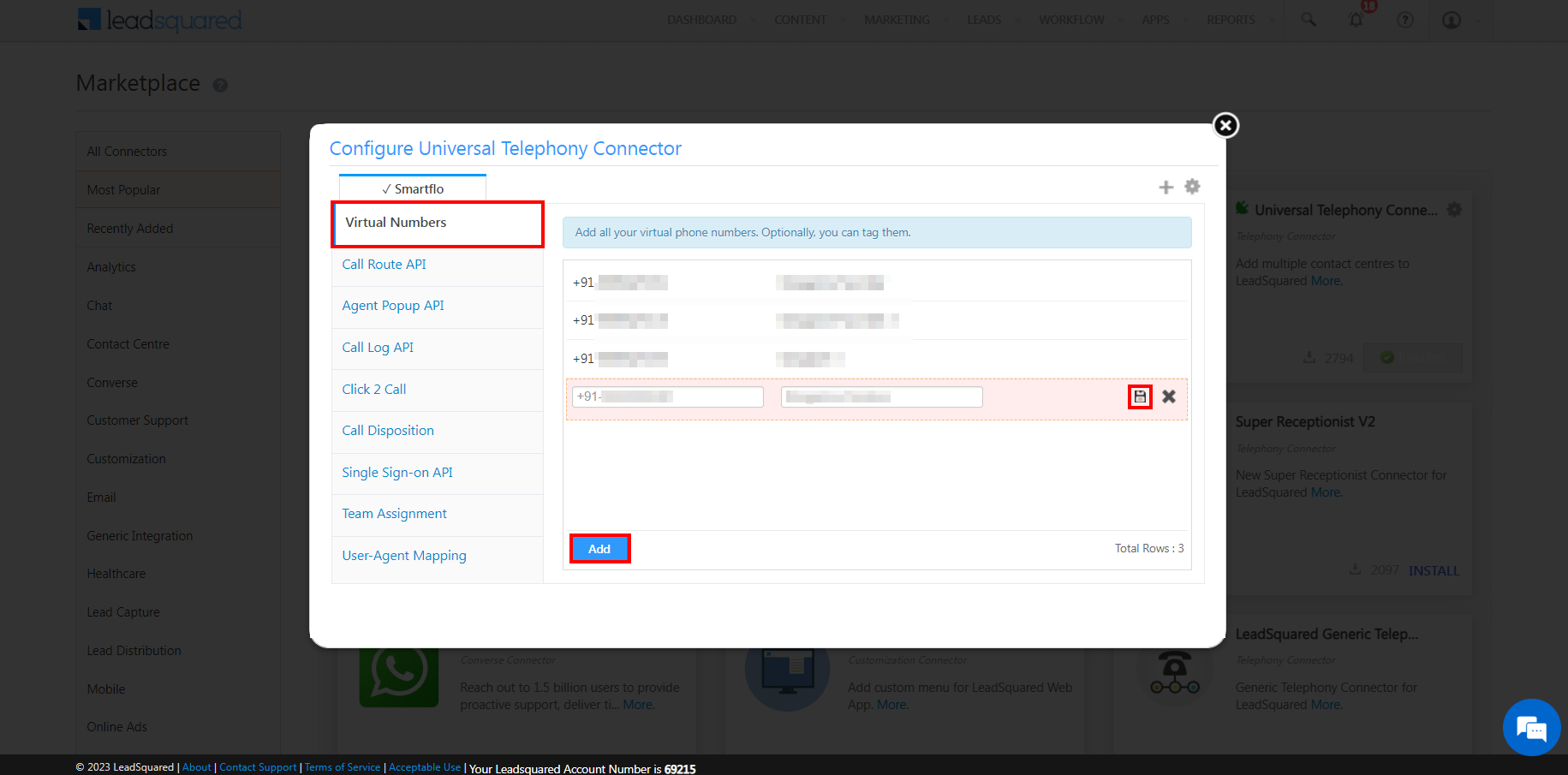
Task: Click the help icon in the top bar
Action: (1405, 20)
